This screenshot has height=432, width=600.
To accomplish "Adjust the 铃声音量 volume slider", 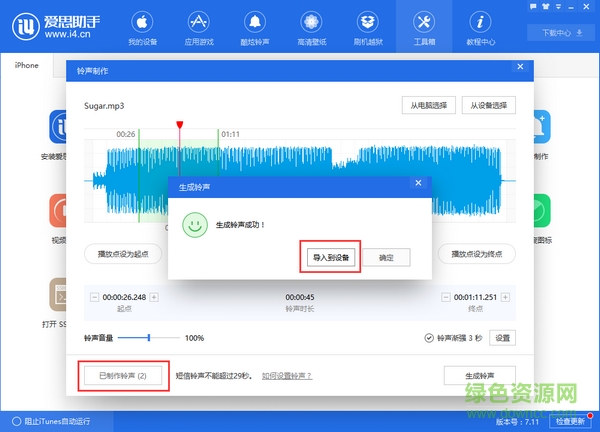I will (x=148, y=338).
